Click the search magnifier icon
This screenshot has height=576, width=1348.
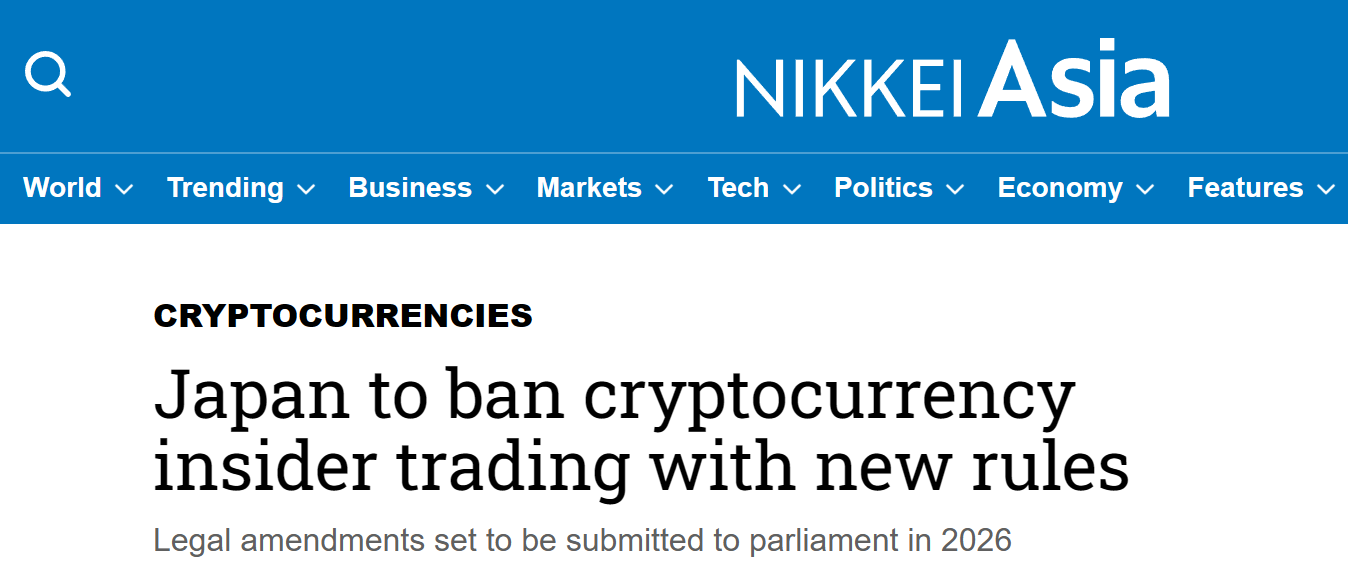point(47,75)
